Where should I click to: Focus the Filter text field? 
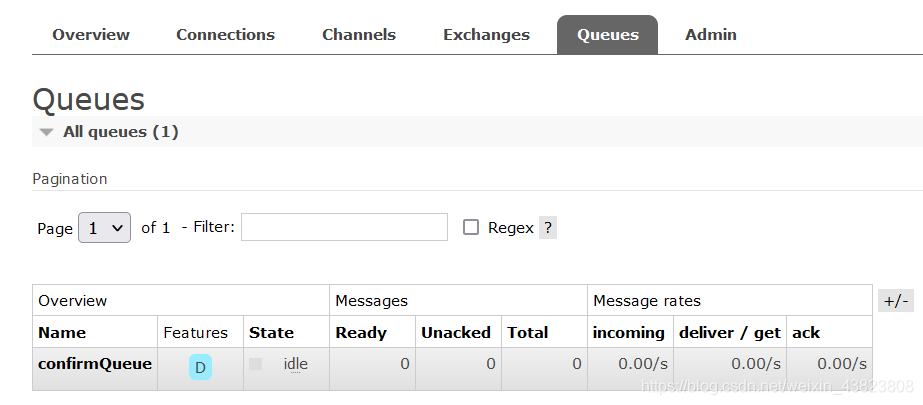[344, 227]
